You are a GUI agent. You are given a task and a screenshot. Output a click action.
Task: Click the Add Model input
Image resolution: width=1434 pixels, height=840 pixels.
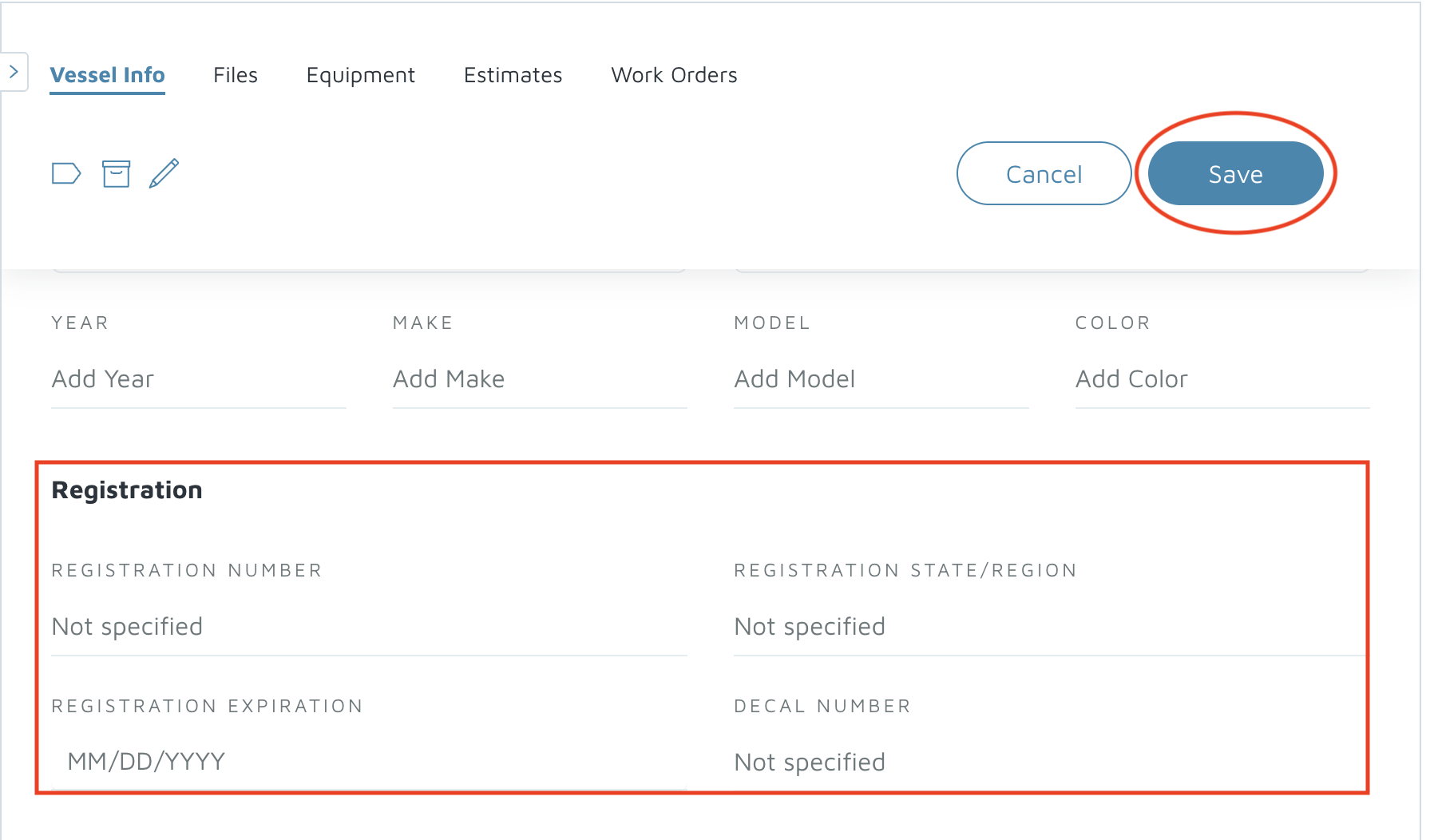tap(881, 379)
